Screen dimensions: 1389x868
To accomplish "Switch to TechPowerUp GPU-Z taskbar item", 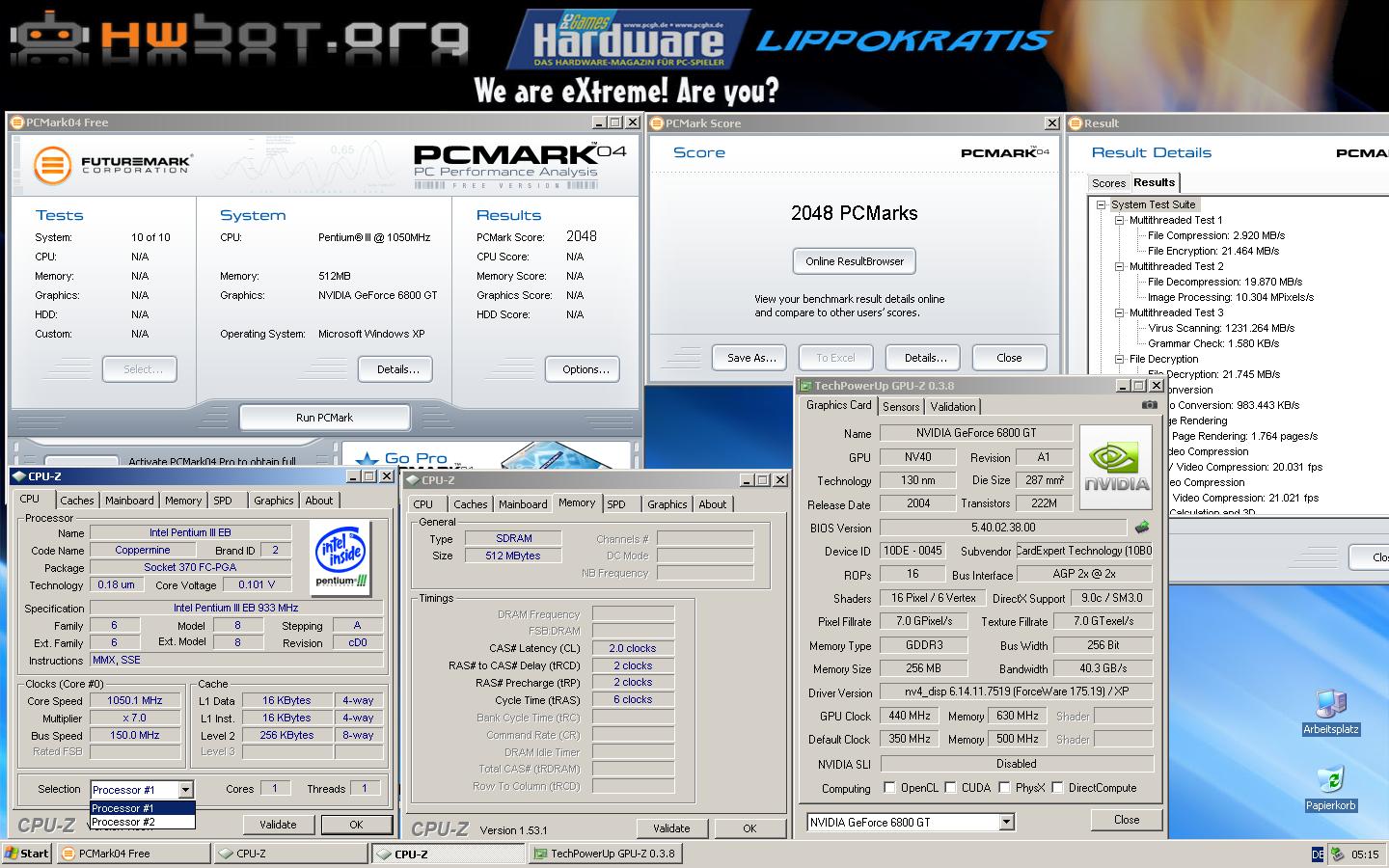I will [x=606, y=854].
